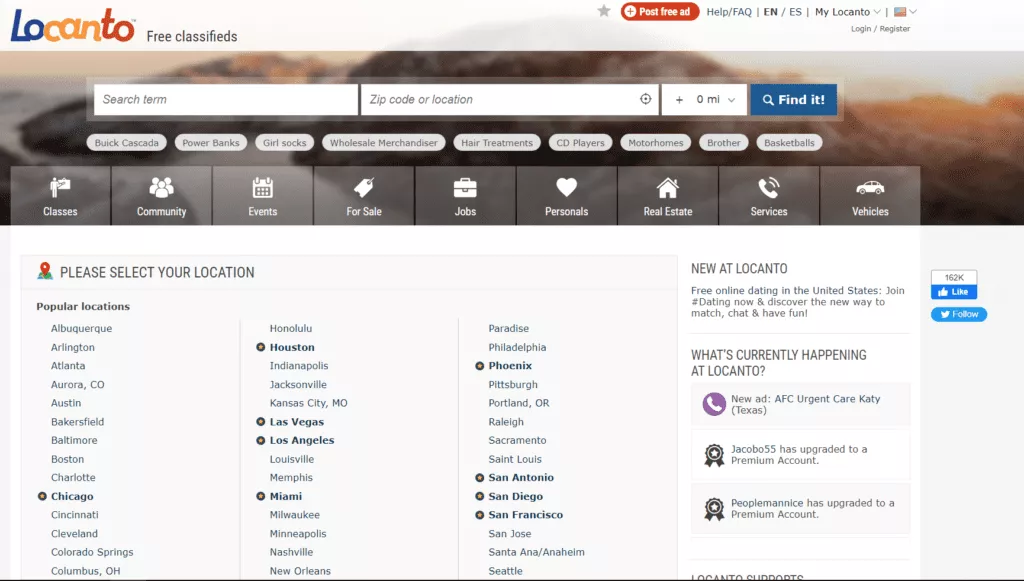Viewport: 1024px width, 581px height.
Task: Open the Help/FAQ page
Action: click(x=729, y=12)
